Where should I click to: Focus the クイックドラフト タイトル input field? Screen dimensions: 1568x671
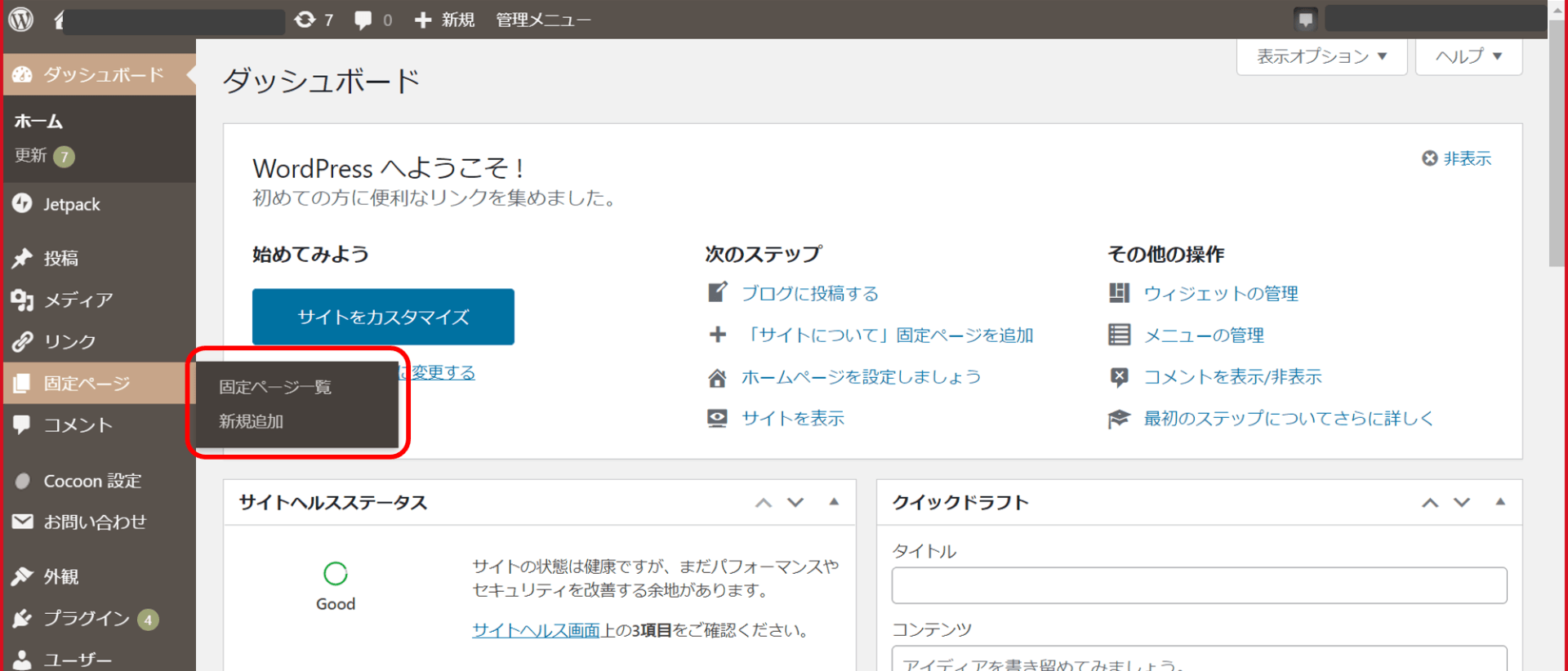1199,585
